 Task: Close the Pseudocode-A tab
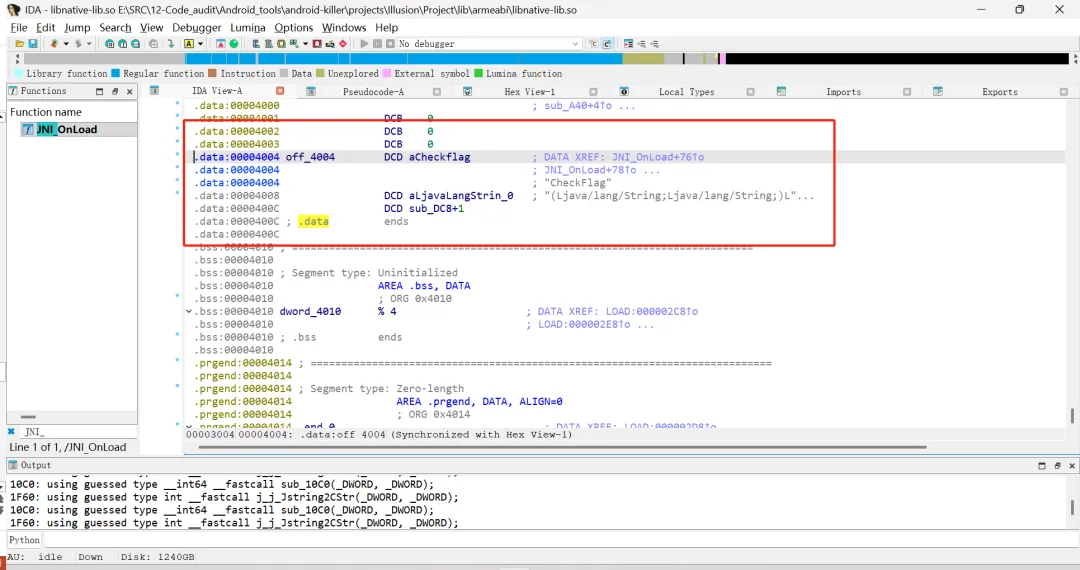tap(437, 92)
